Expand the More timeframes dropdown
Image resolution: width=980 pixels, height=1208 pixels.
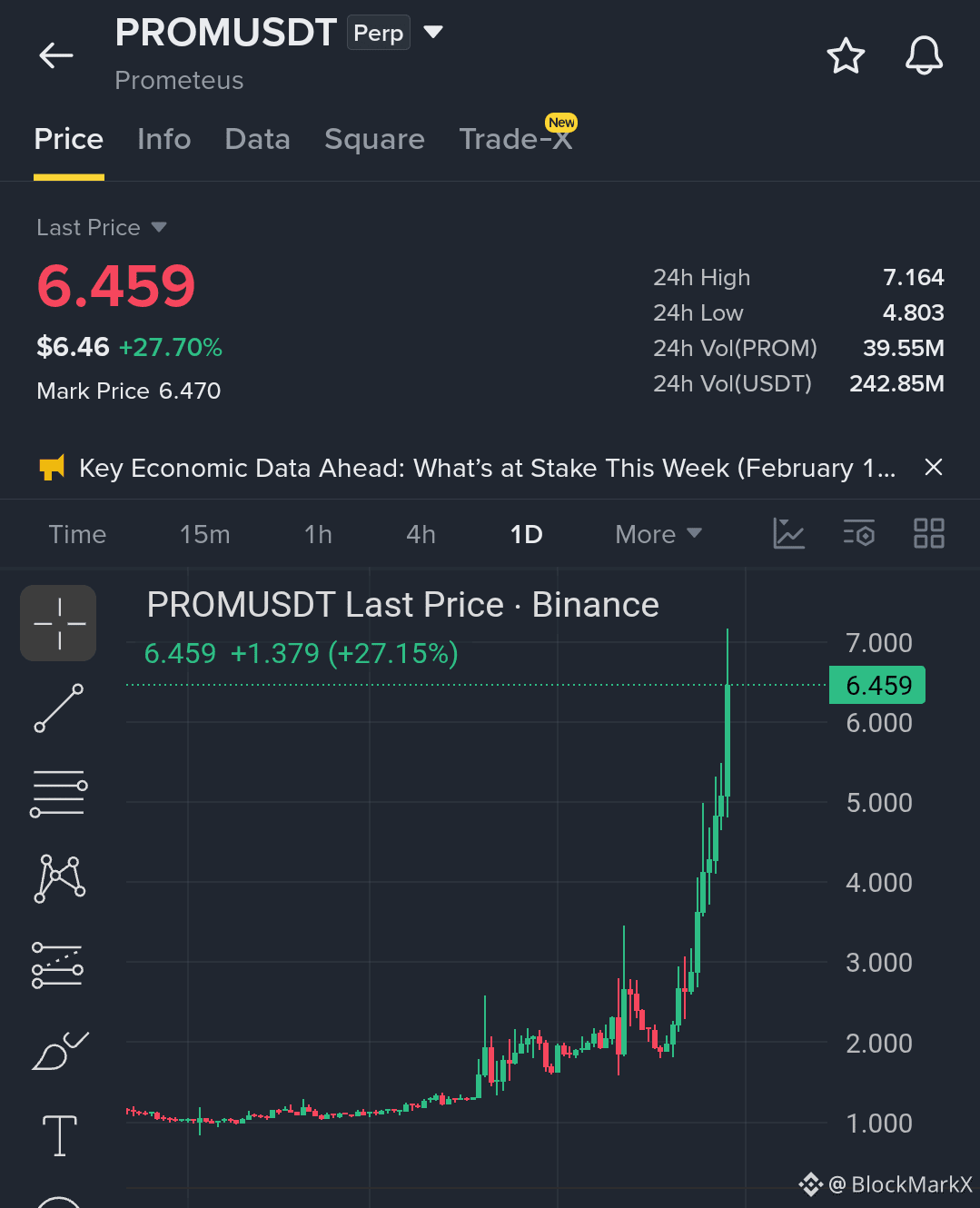click(x=658, y=534)
